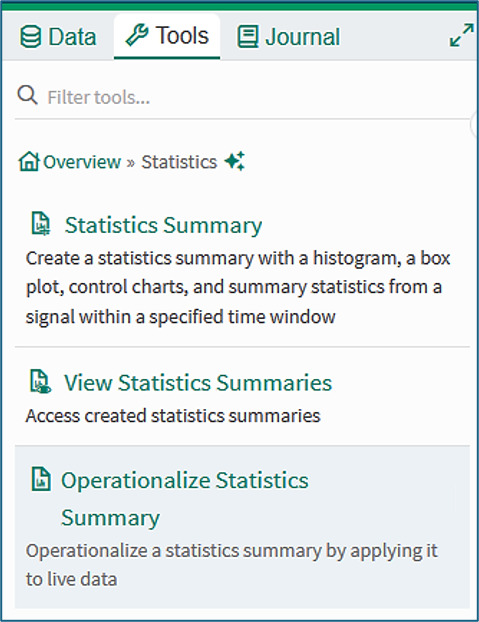
Task: Click the magnifier search icon
Action: coord(28,95)
